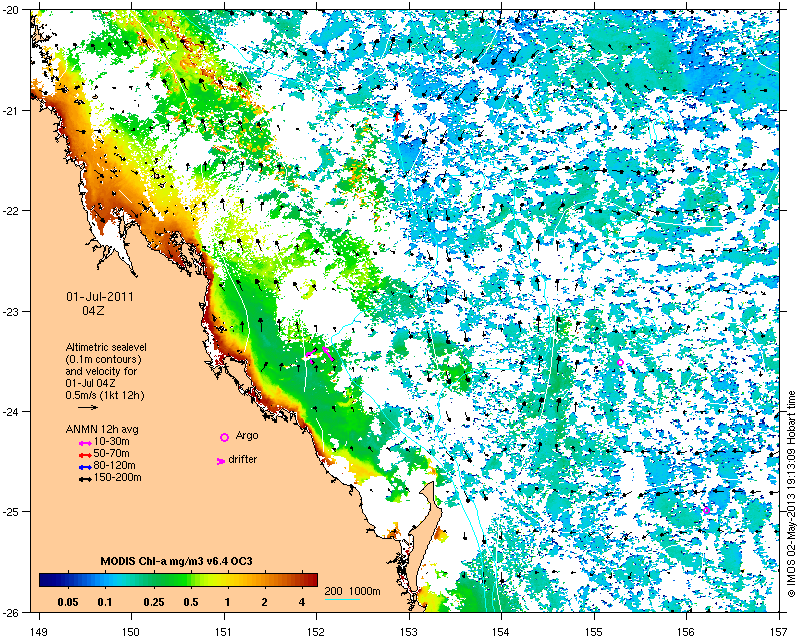
Task: Click the latitude axis label -26
Action: pos(10,611)
